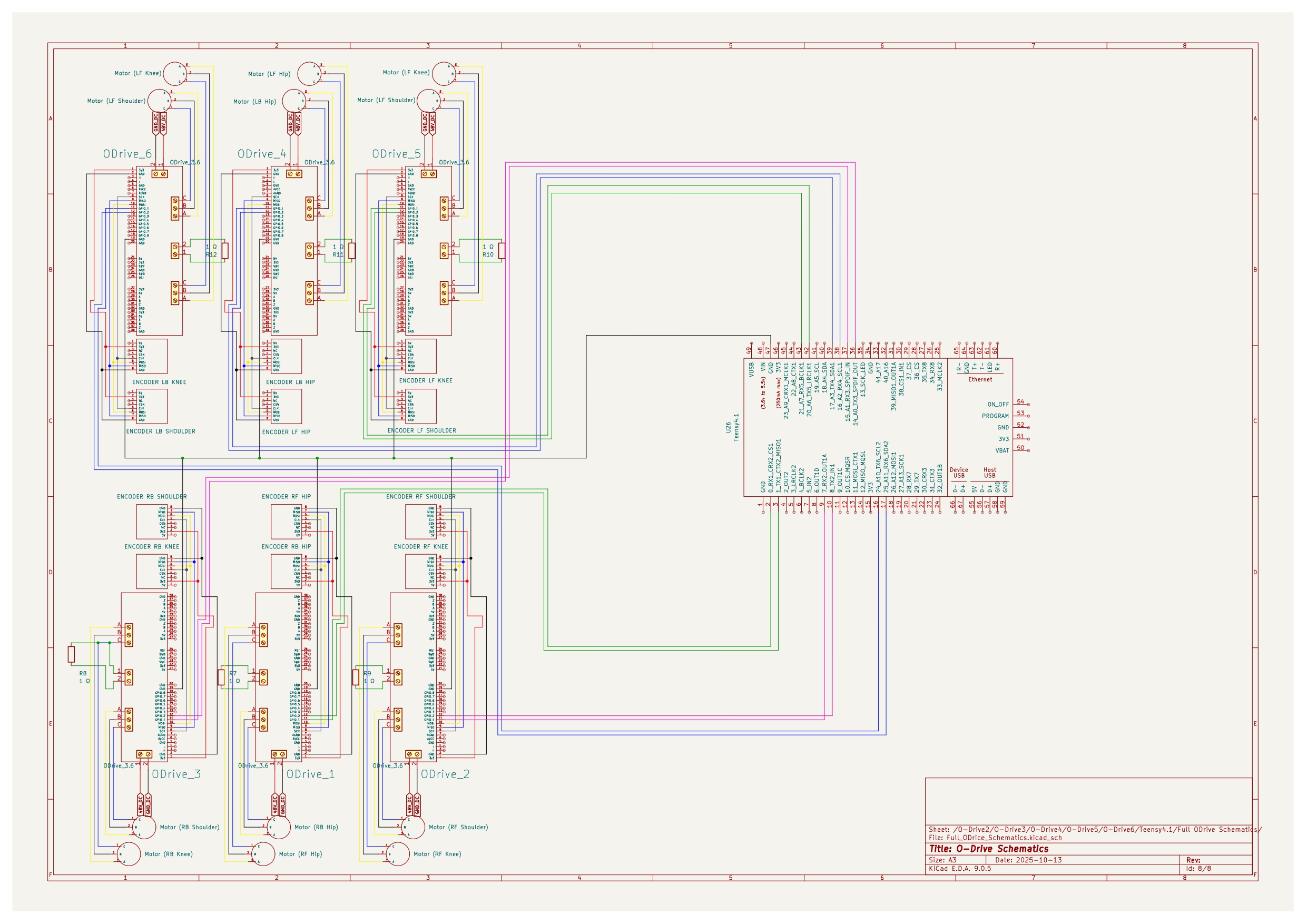Select the 32_OUT1B pin label
1307x924 pixels.
[940, 478]
